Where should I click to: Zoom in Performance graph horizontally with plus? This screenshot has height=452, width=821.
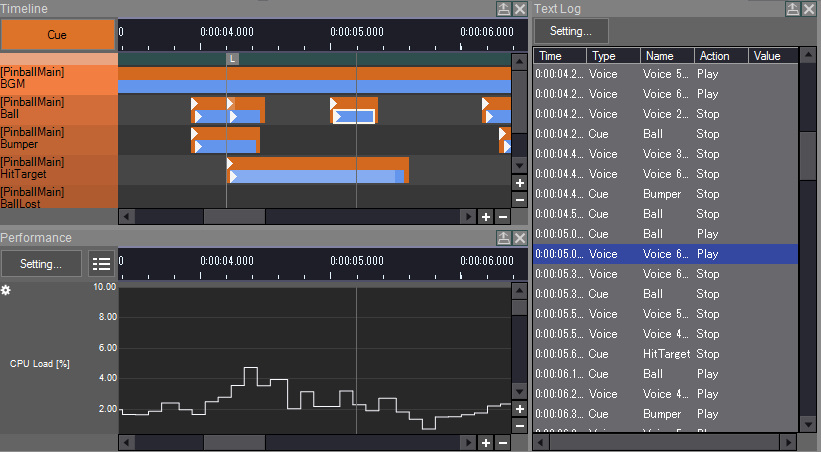[485, 443]
